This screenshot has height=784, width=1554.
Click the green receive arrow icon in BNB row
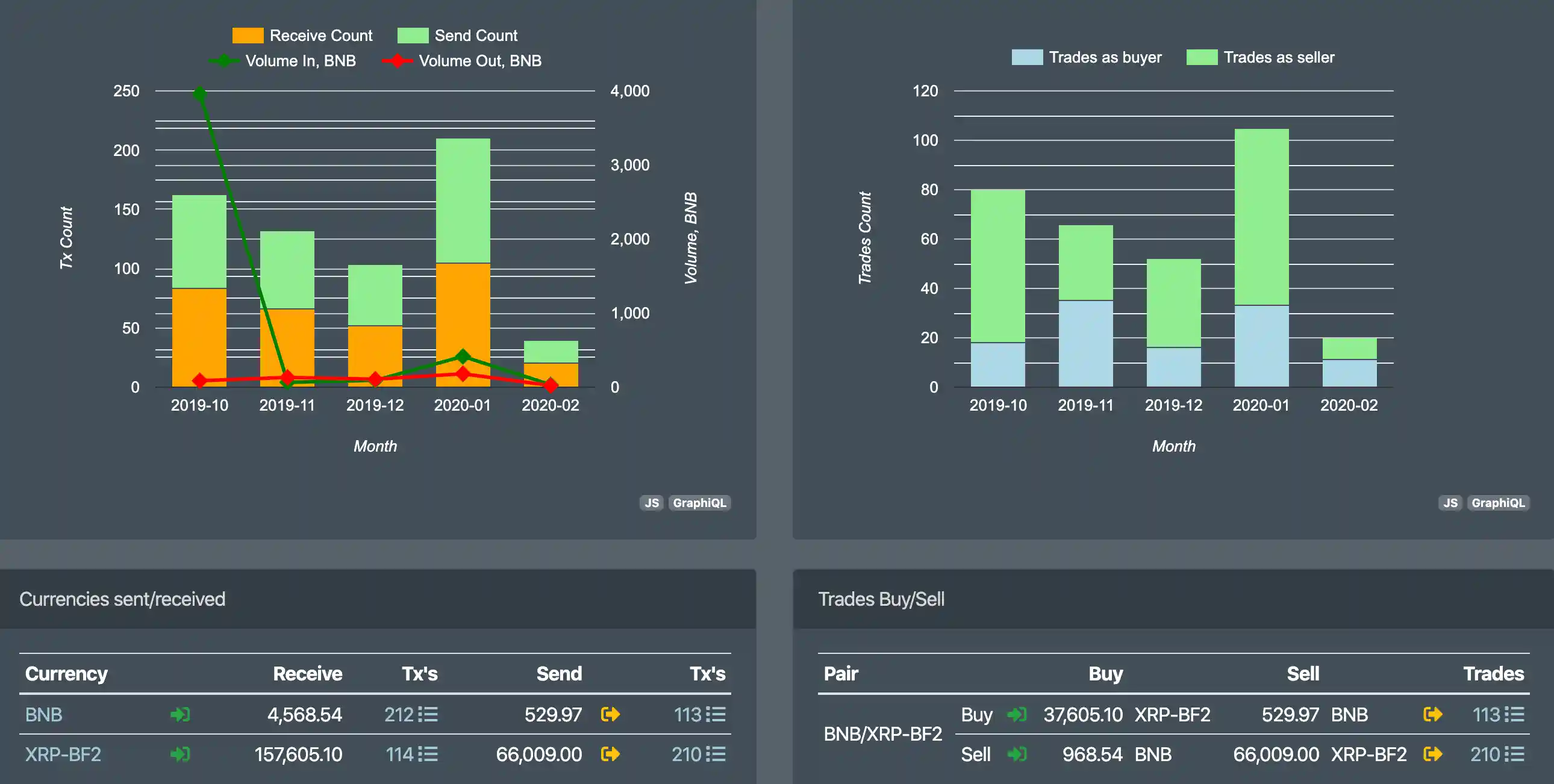[x=179, y=715]
